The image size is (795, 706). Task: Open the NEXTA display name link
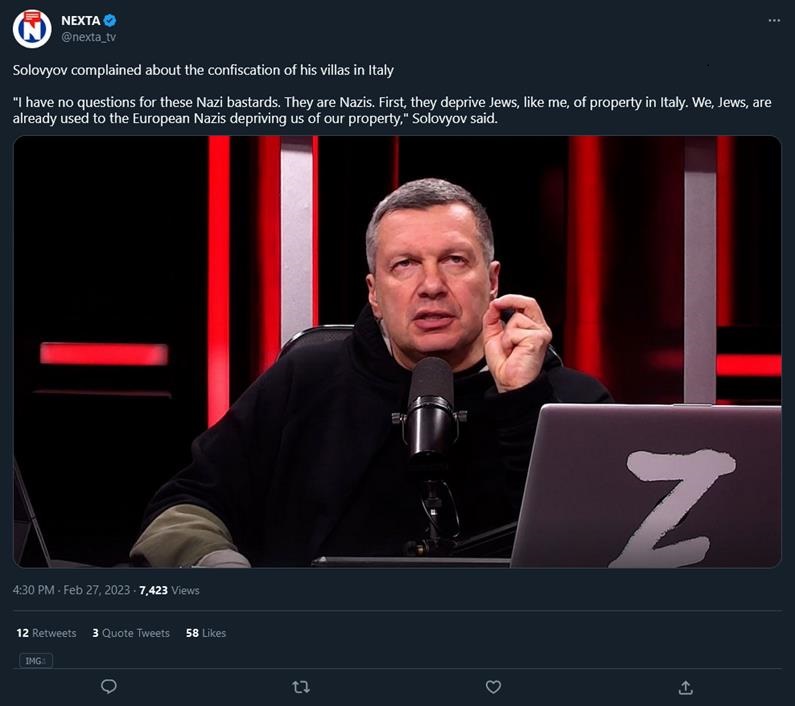[x=81, y=20]
